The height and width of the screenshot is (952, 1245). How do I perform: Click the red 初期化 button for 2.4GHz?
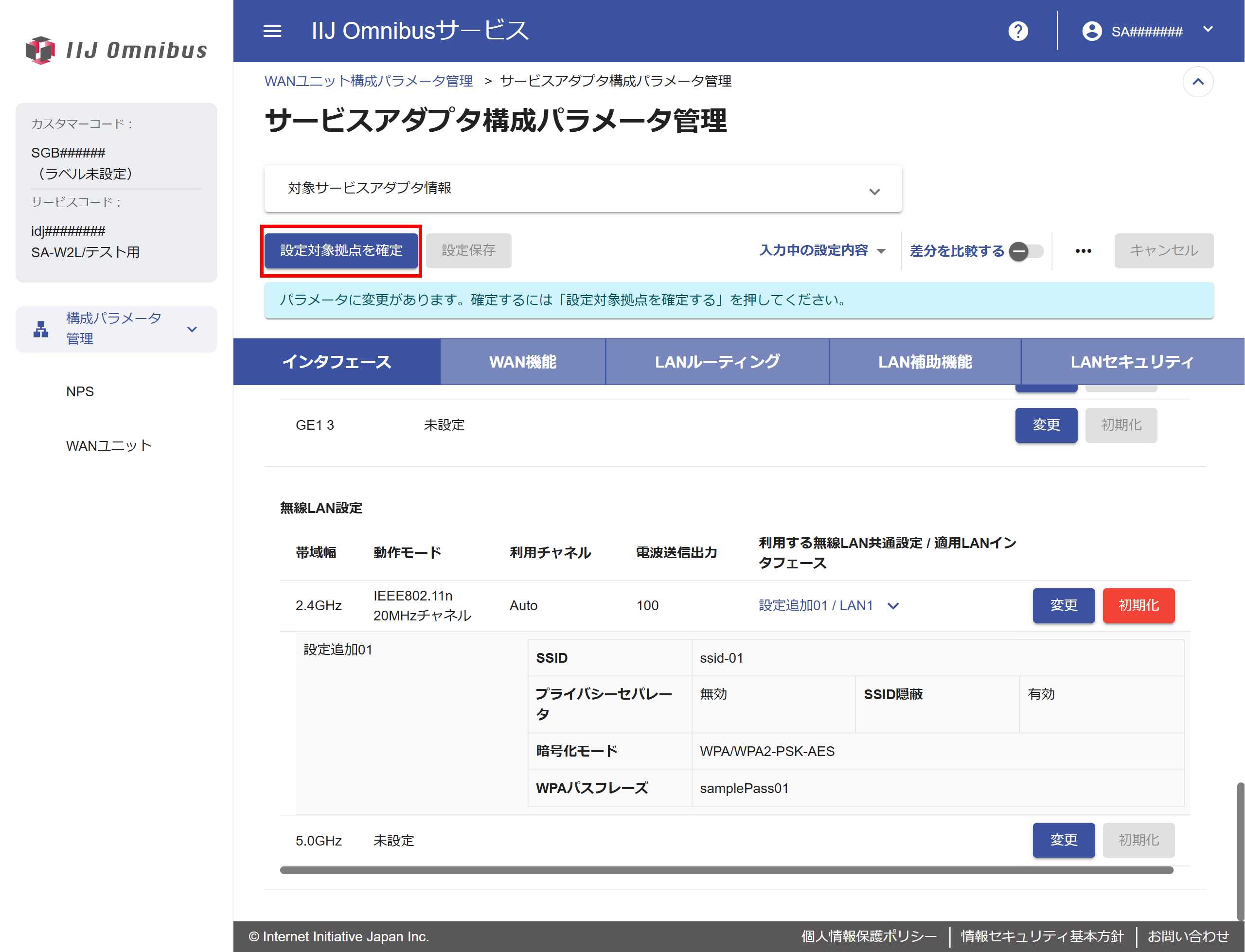[x=1138, y=605]
